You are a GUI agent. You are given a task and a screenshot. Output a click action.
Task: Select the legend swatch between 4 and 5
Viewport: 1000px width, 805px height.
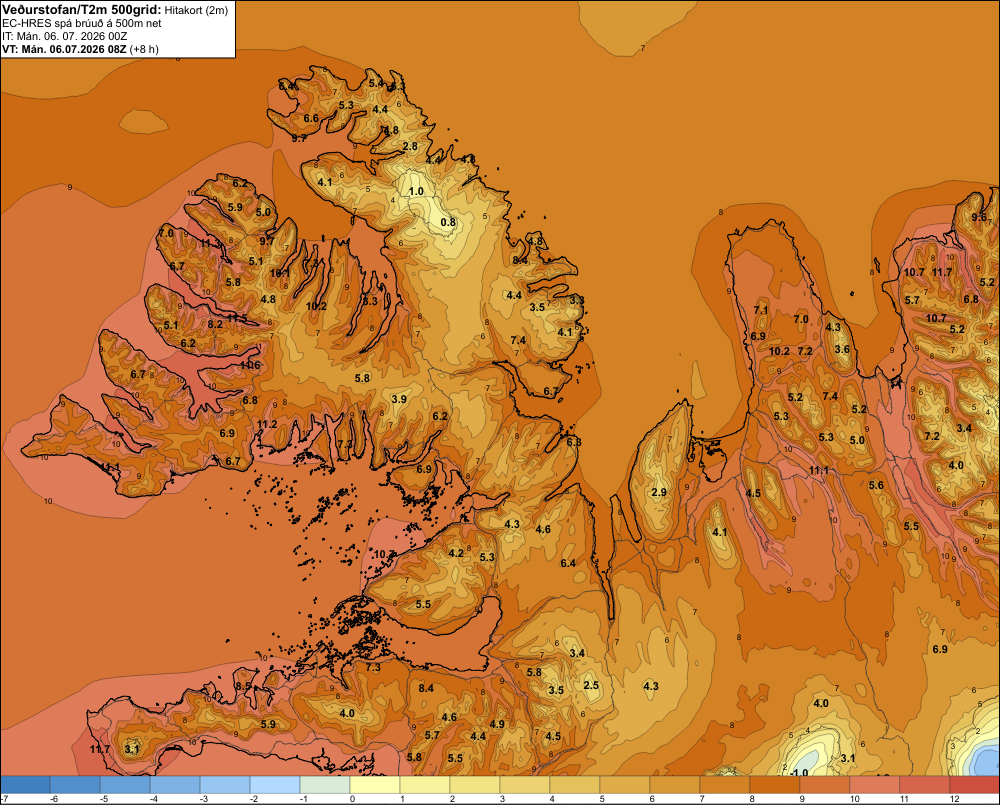tap(575, 785)
